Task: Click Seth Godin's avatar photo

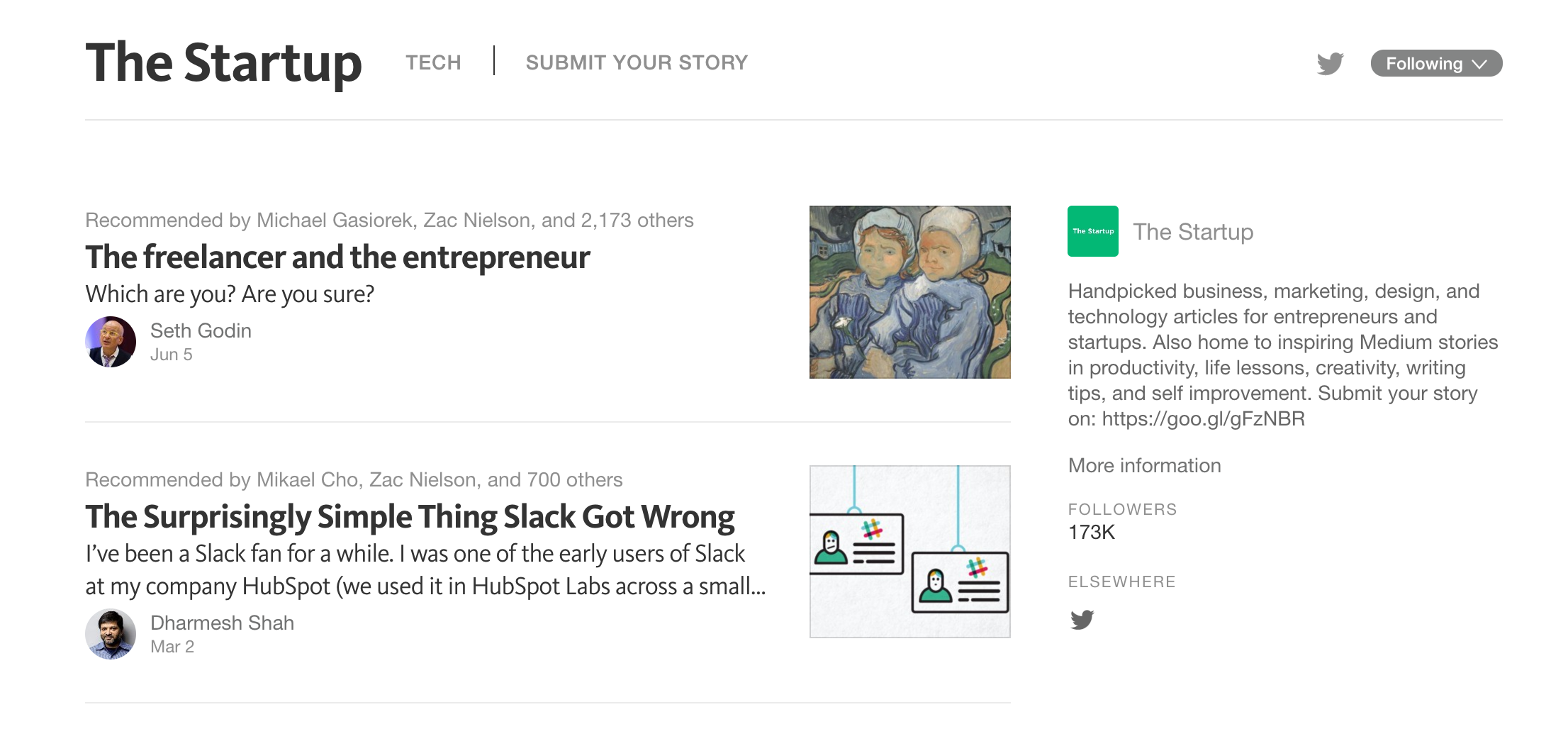Action: 111,342
